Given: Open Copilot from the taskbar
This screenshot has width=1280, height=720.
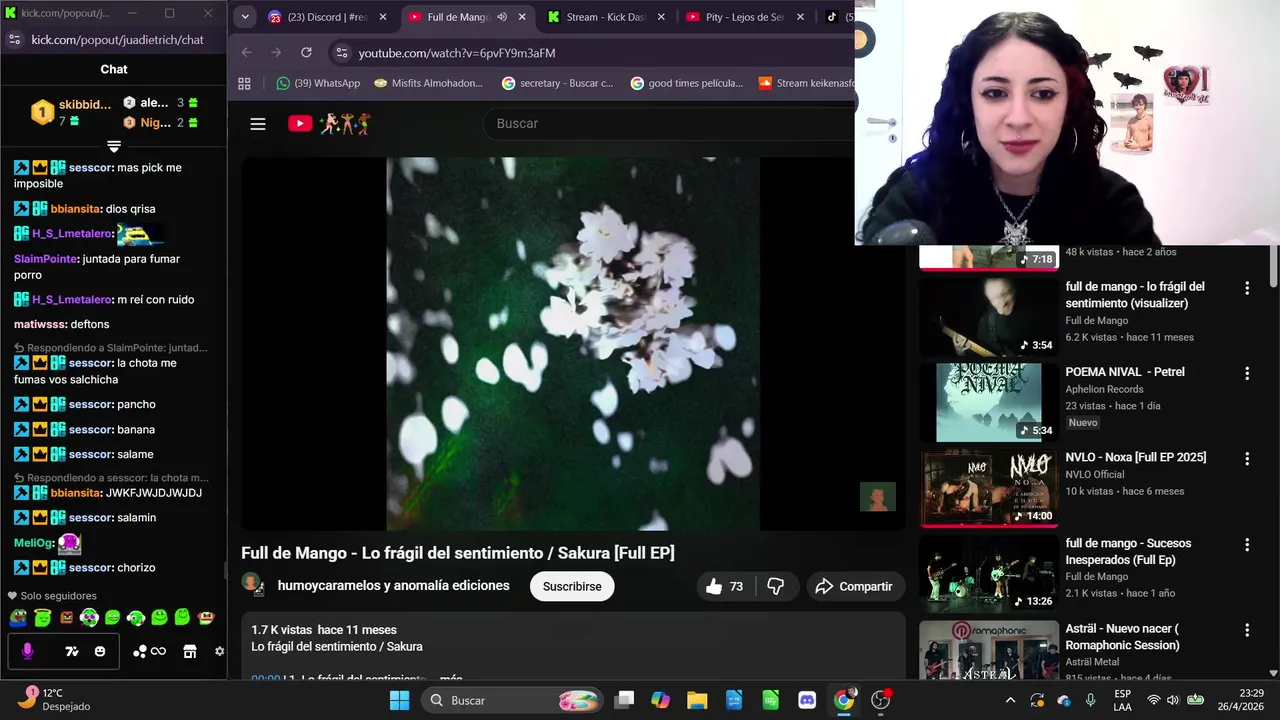Looking at the screenshot, I should tap(660, 700).
